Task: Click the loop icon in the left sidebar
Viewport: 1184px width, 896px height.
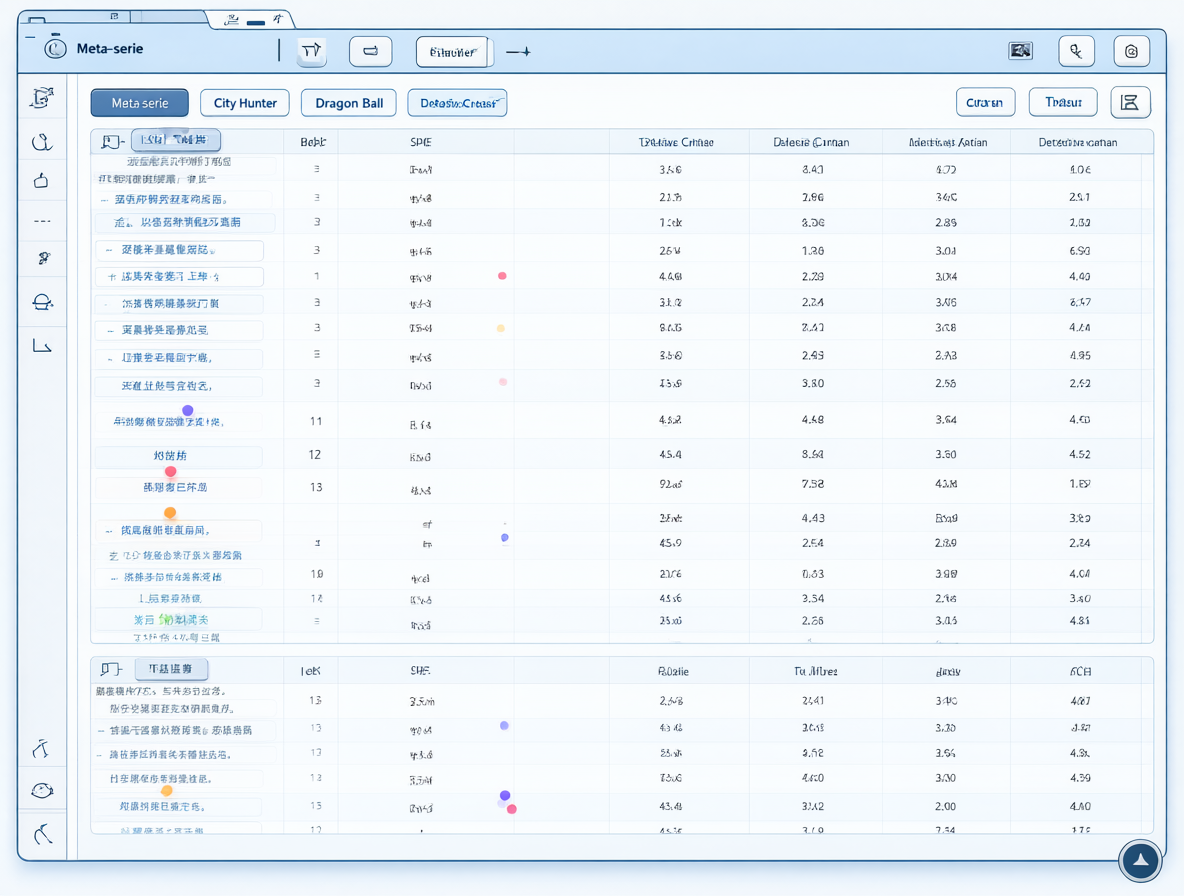Action: (x=42, y=141)
